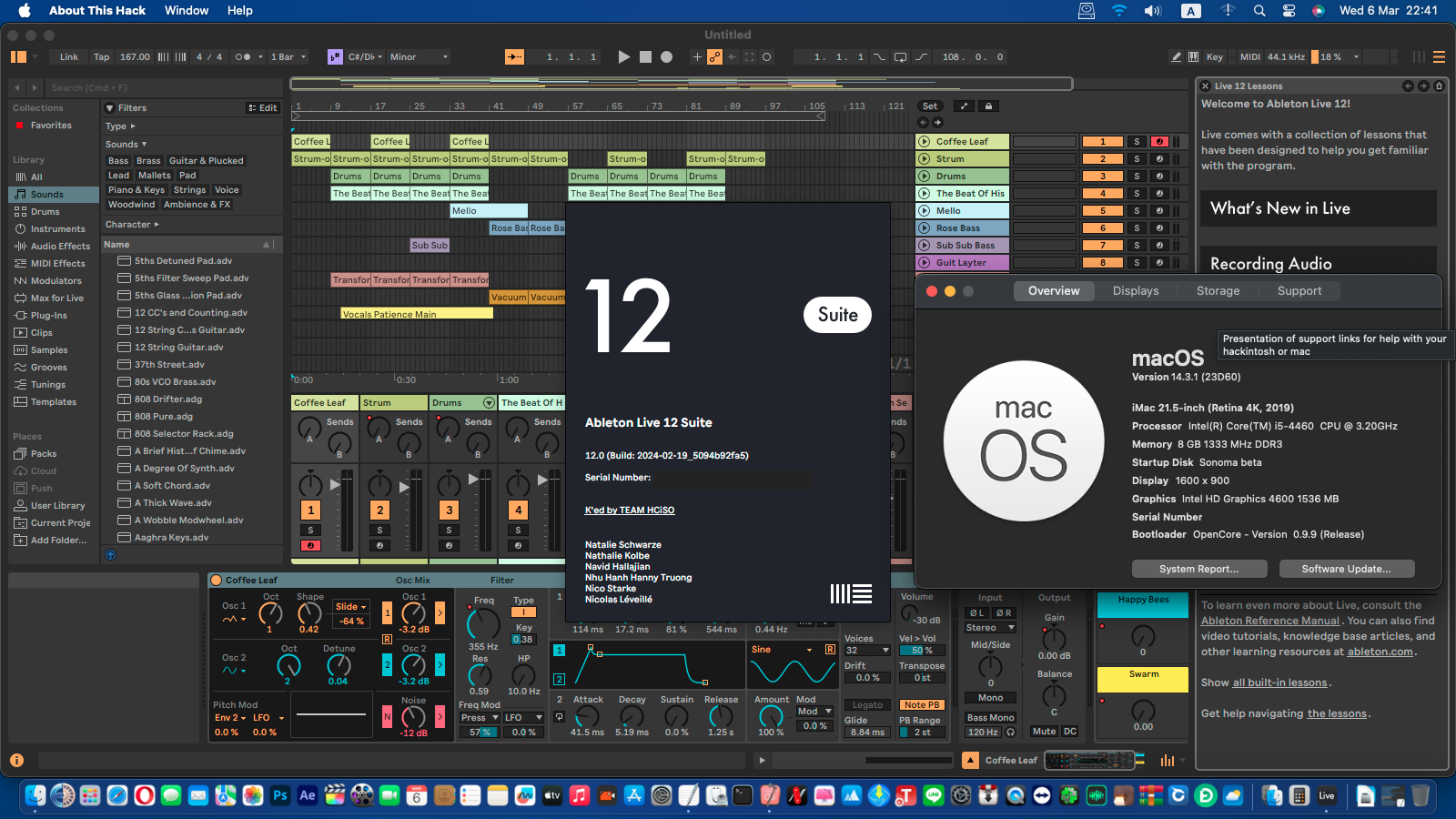Toggle Draw Mode pencil icon

click(1177, 56)
